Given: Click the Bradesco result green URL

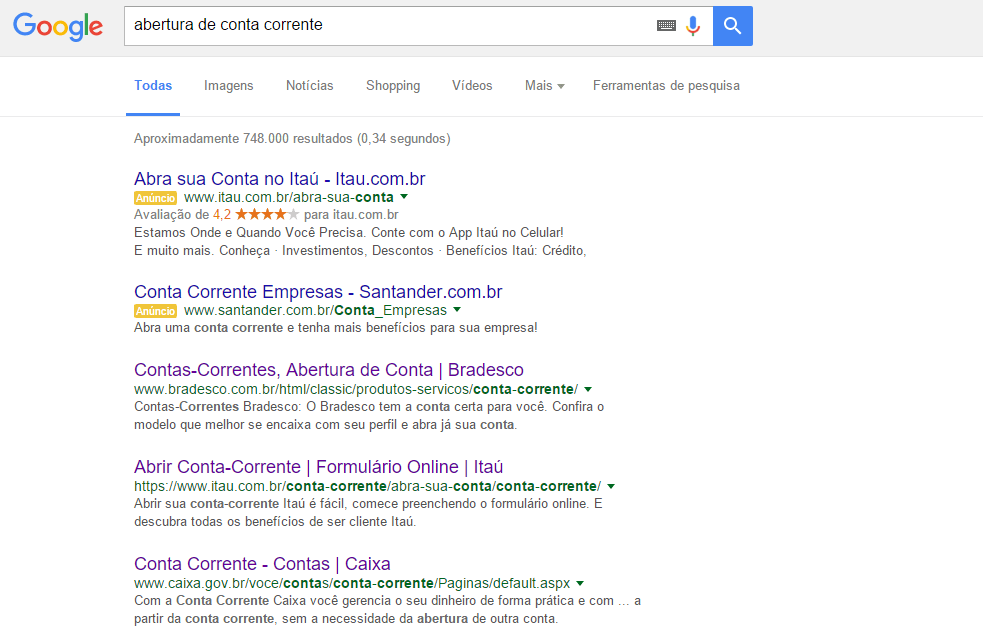Looking at the screenshot, I should [x=356, y=389].
